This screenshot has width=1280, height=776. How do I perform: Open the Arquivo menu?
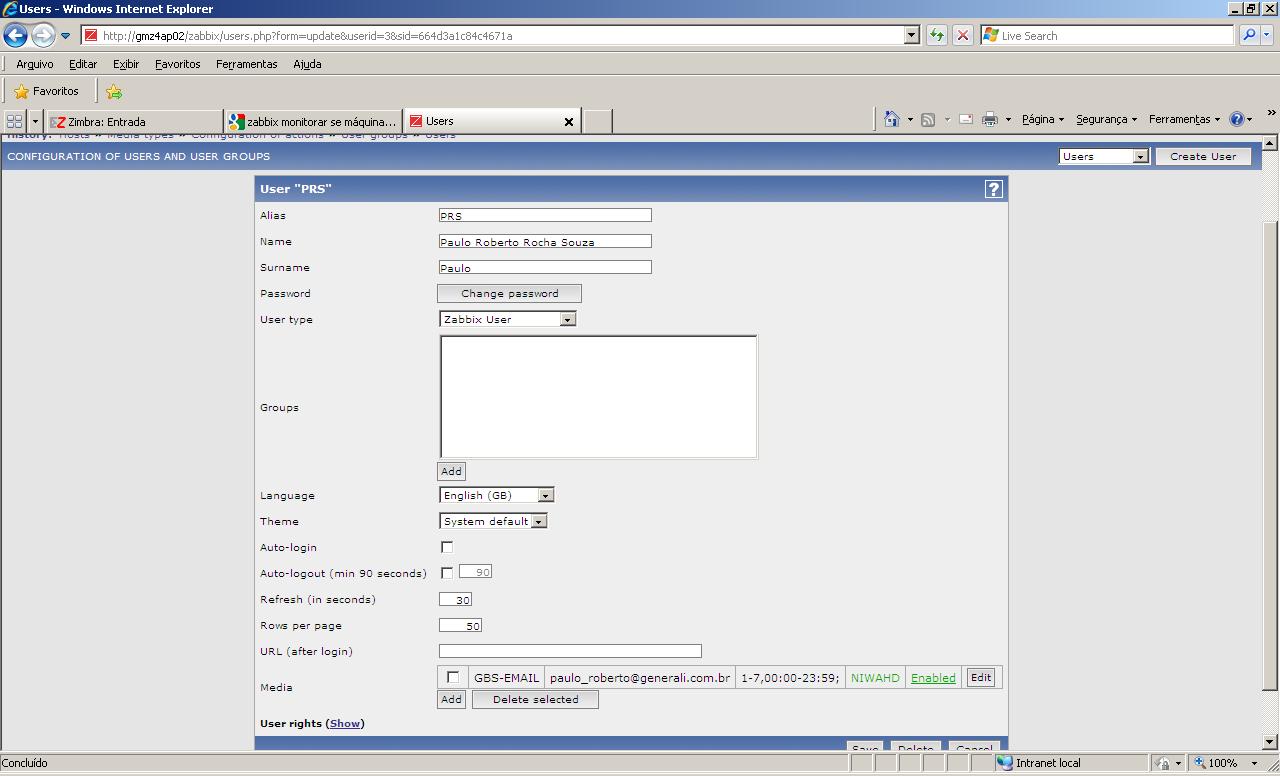pyautogui.click(x=35, y=64)
